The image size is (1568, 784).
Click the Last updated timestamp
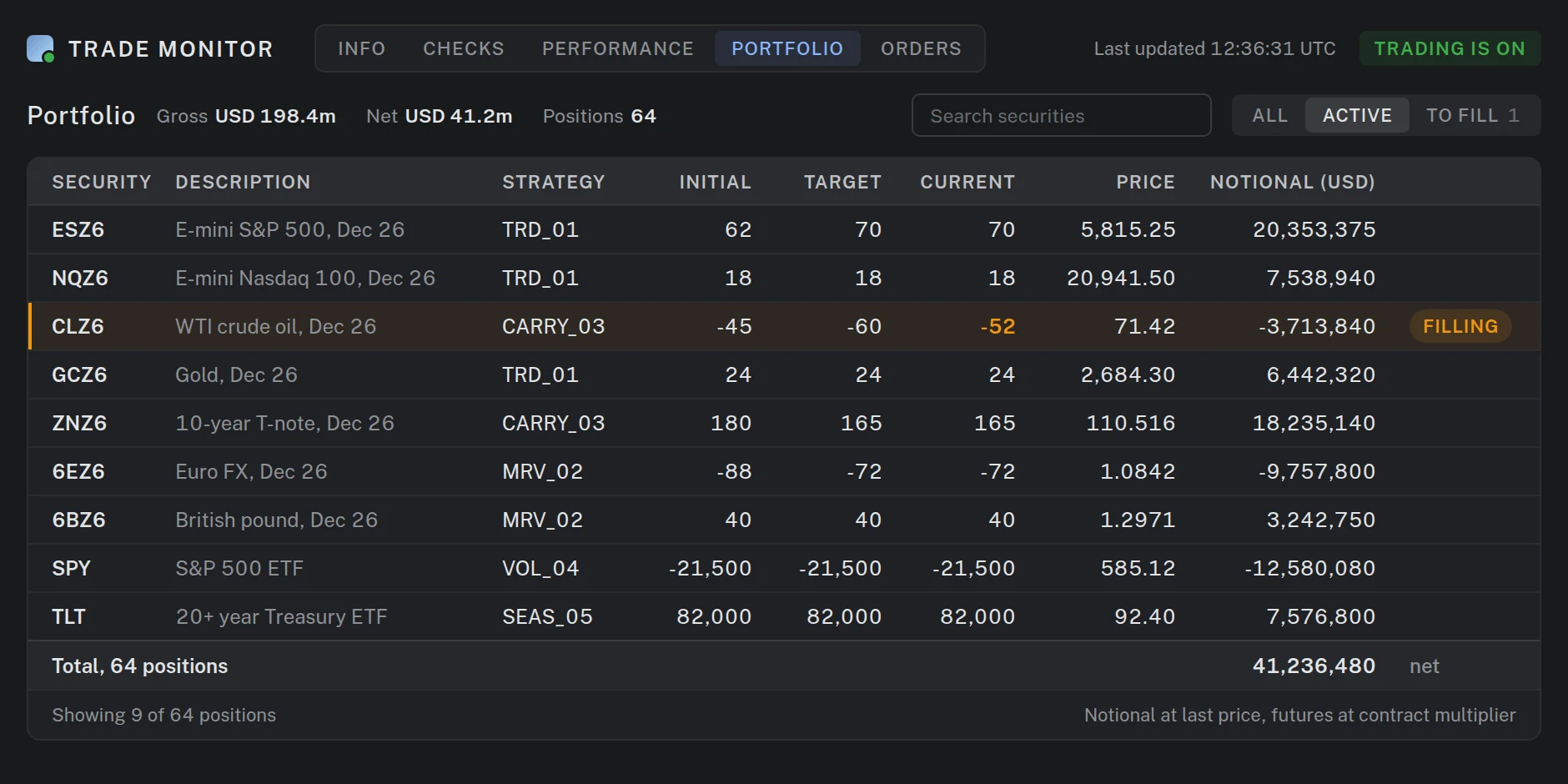coord(1214,48)
